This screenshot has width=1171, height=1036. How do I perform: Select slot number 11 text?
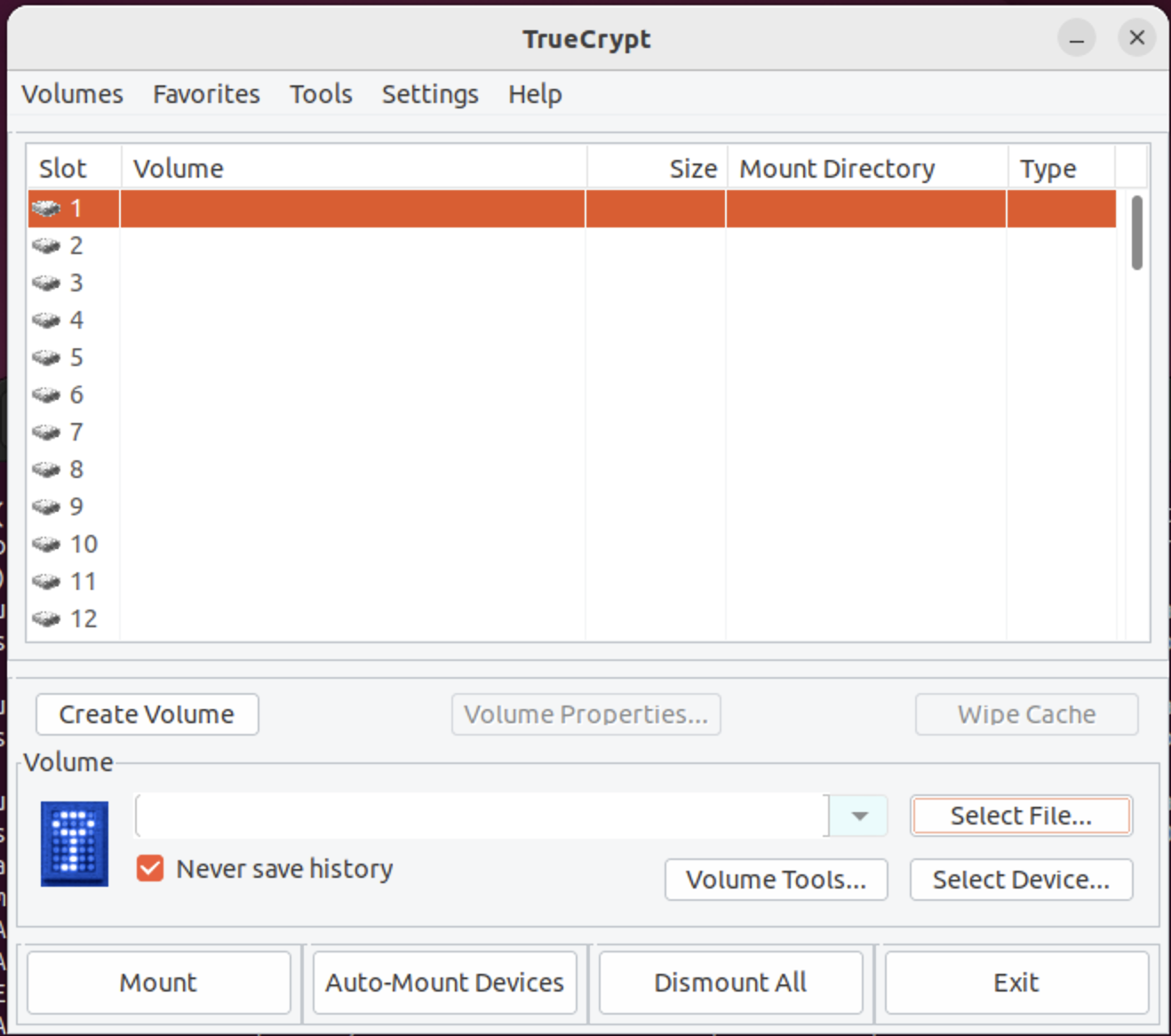point(84,582)
